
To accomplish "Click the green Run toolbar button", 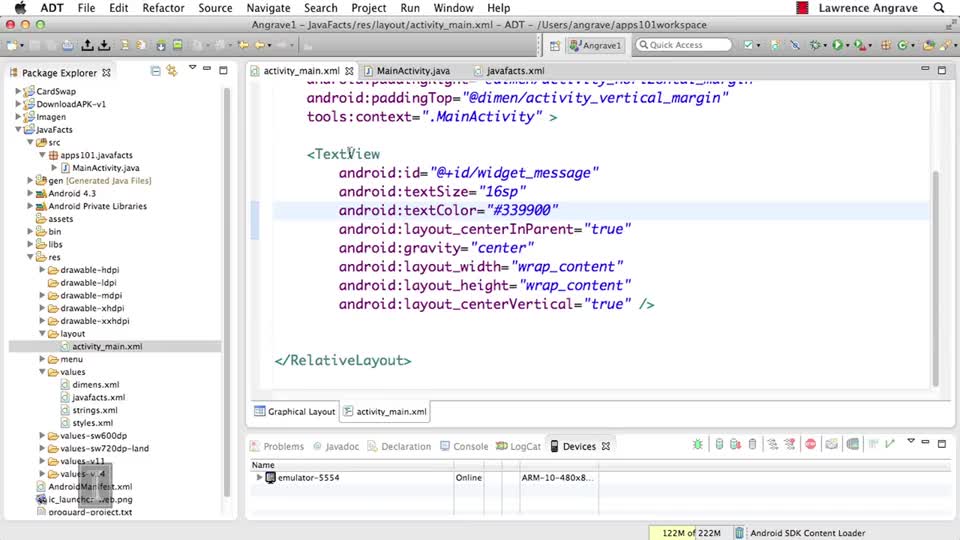I will (837, 45).
